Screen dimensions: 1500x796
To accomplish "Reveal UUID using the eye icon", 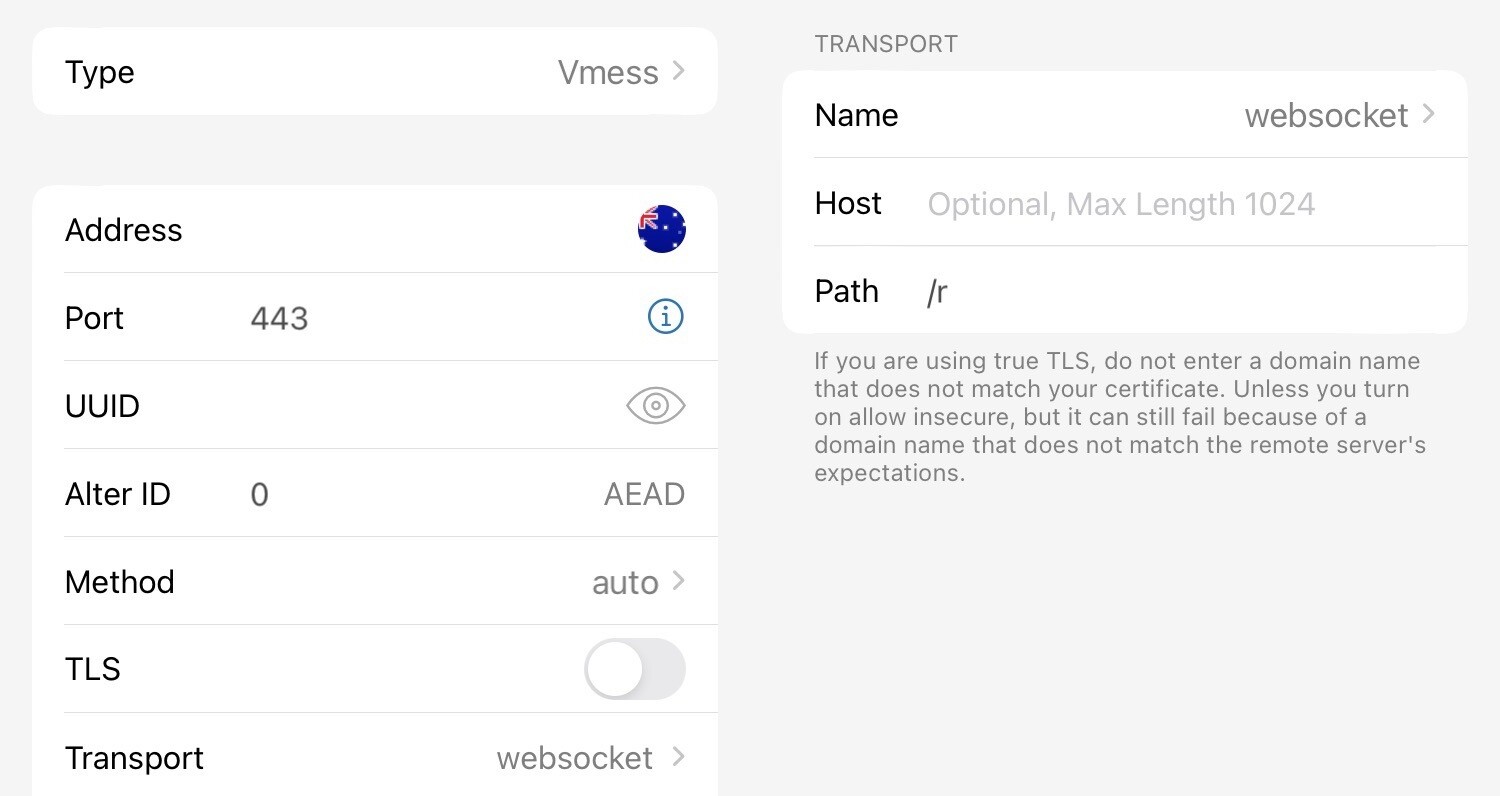I will click(655, 405).
